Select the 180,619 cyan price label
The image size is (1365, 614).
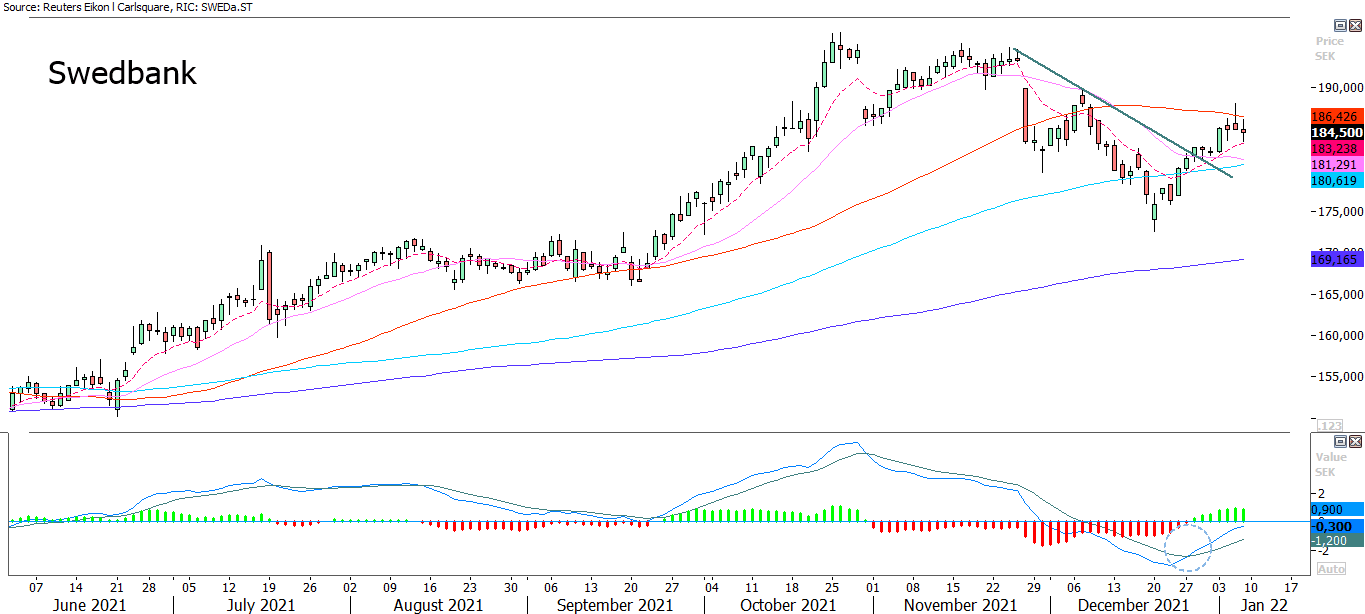pos(1336,180)
